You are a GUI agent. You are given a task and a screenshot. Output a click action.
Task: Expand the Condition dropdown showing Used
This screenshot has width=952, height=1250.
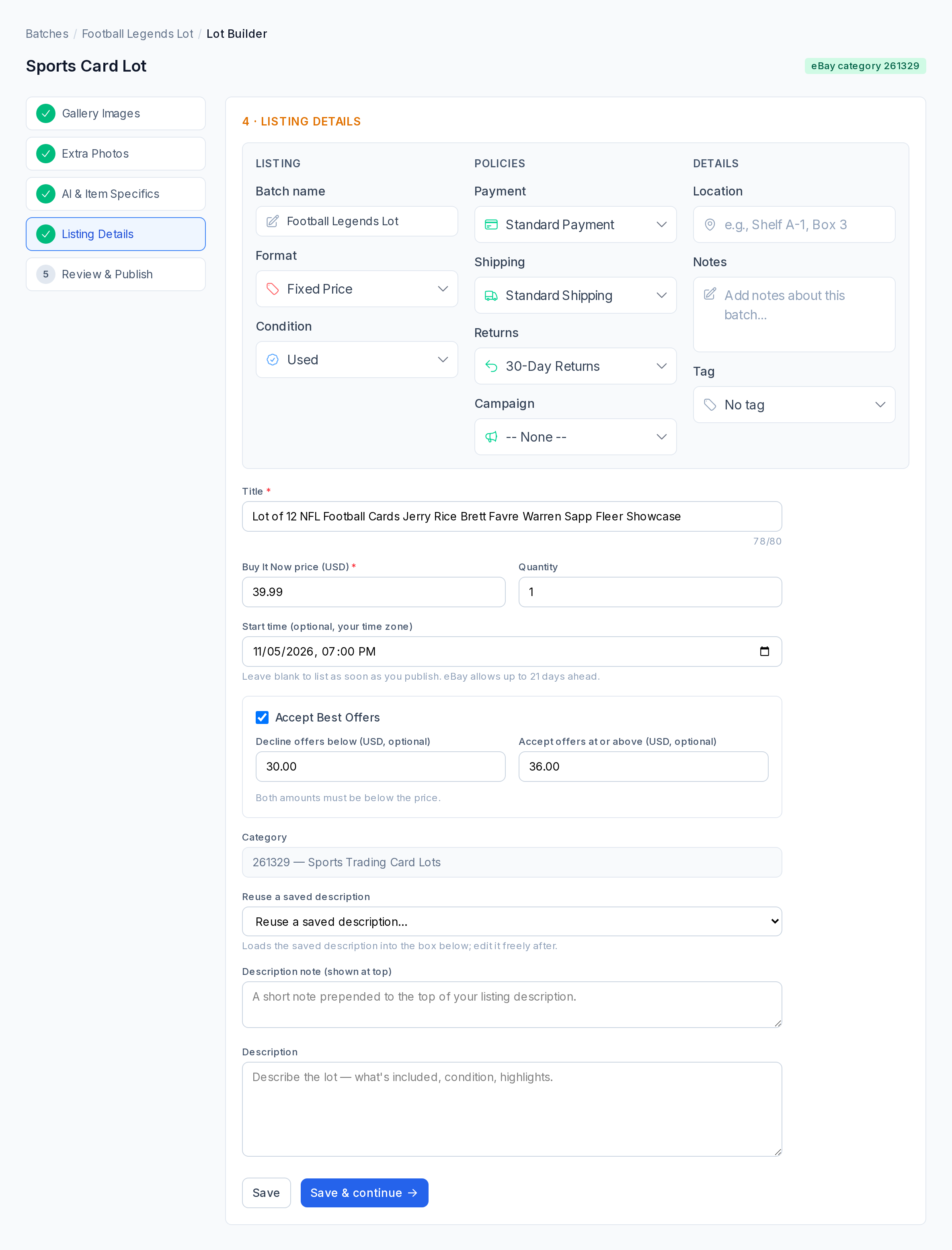[x=357, y=360]
